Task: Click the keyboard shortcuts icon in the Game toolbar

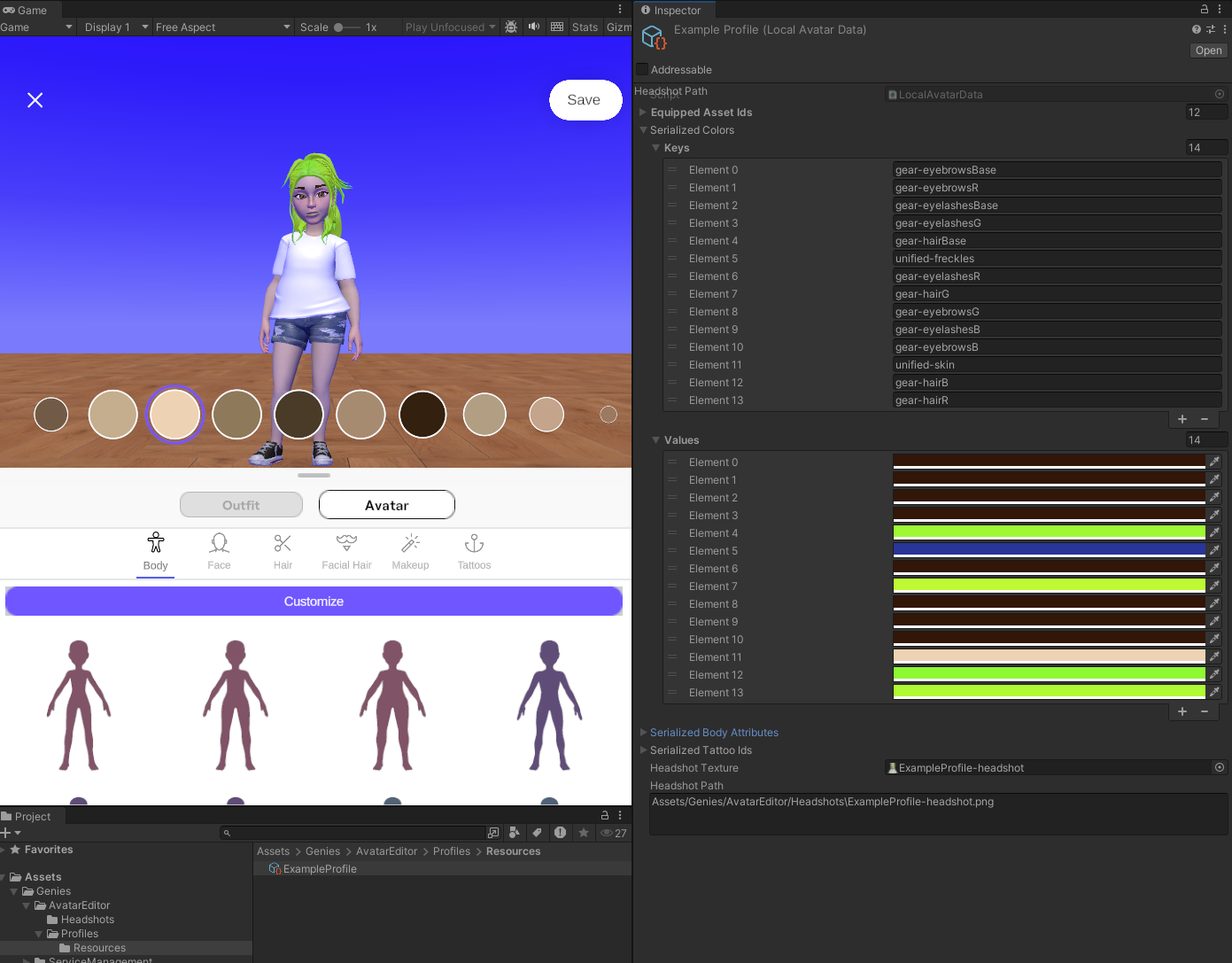Action: pyautogui.click(x=557, y=27)
